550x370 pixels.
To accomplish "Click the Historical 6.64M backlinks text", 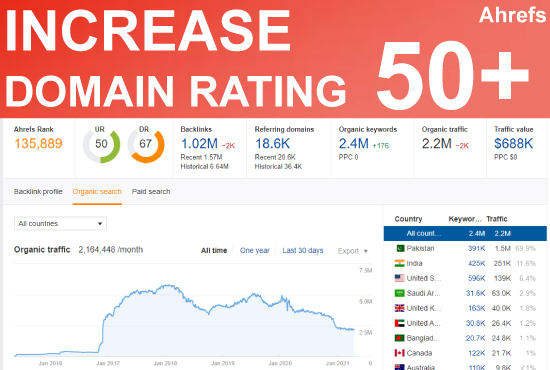I will click(204, 166).
